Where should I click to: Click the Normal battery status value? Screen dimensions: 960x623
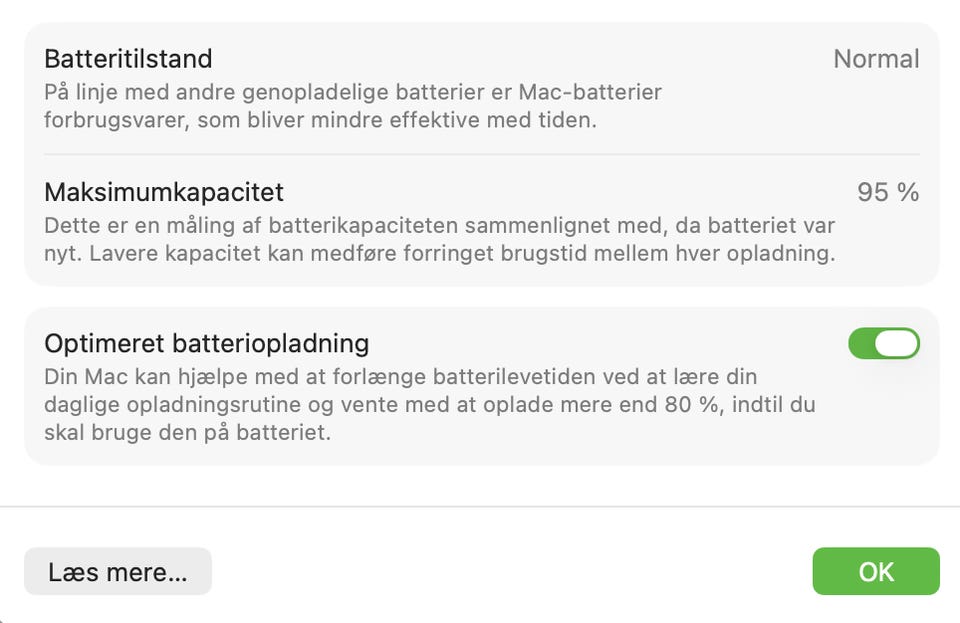876,59
